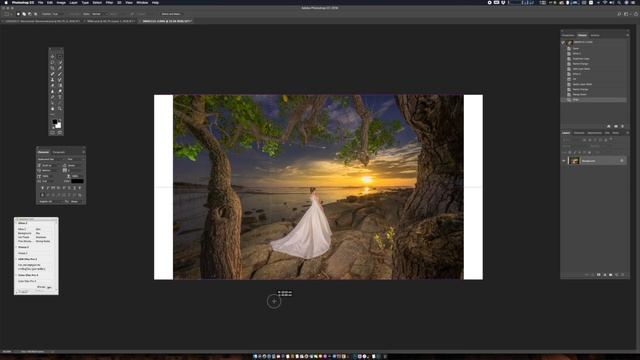Open the workspace switcher icon in options bar
The image size is (640, 360).
coord(627,14)
